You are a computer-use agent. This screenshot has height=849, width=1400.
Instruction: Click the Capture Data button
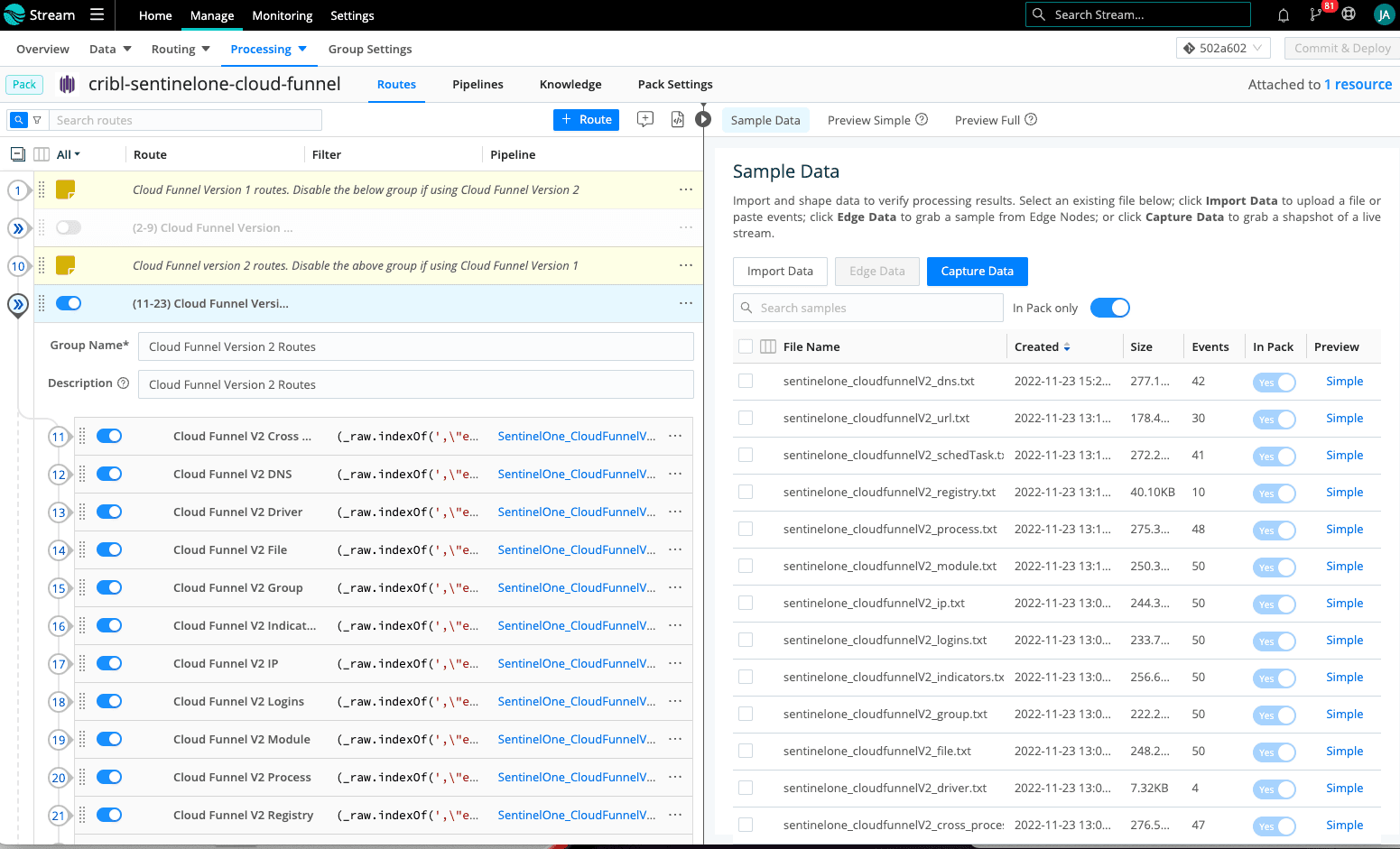[x=977, y=272]
